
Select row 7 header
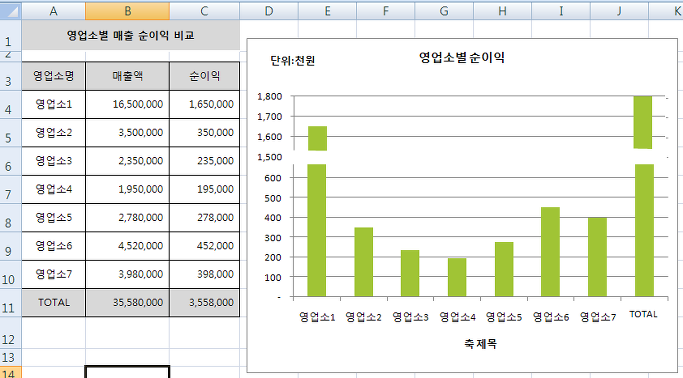point(10,189)
